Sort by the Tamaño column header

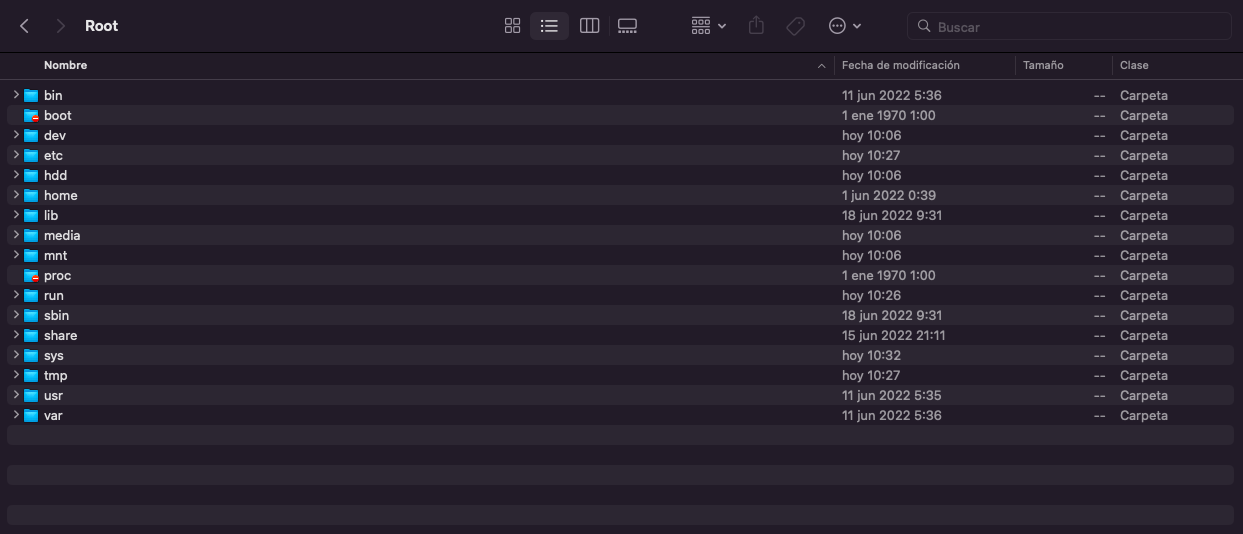pos(1042,65)
